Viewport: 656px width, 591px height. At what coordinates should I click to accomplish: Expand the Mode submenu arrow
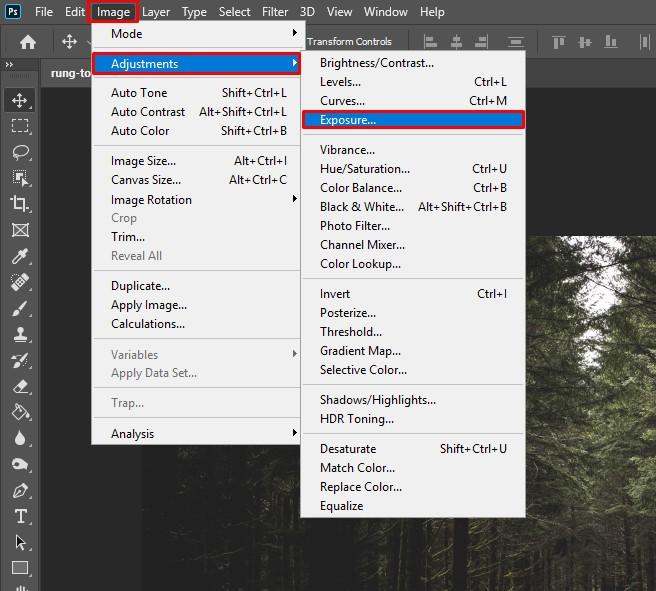(x=295, y=33)
